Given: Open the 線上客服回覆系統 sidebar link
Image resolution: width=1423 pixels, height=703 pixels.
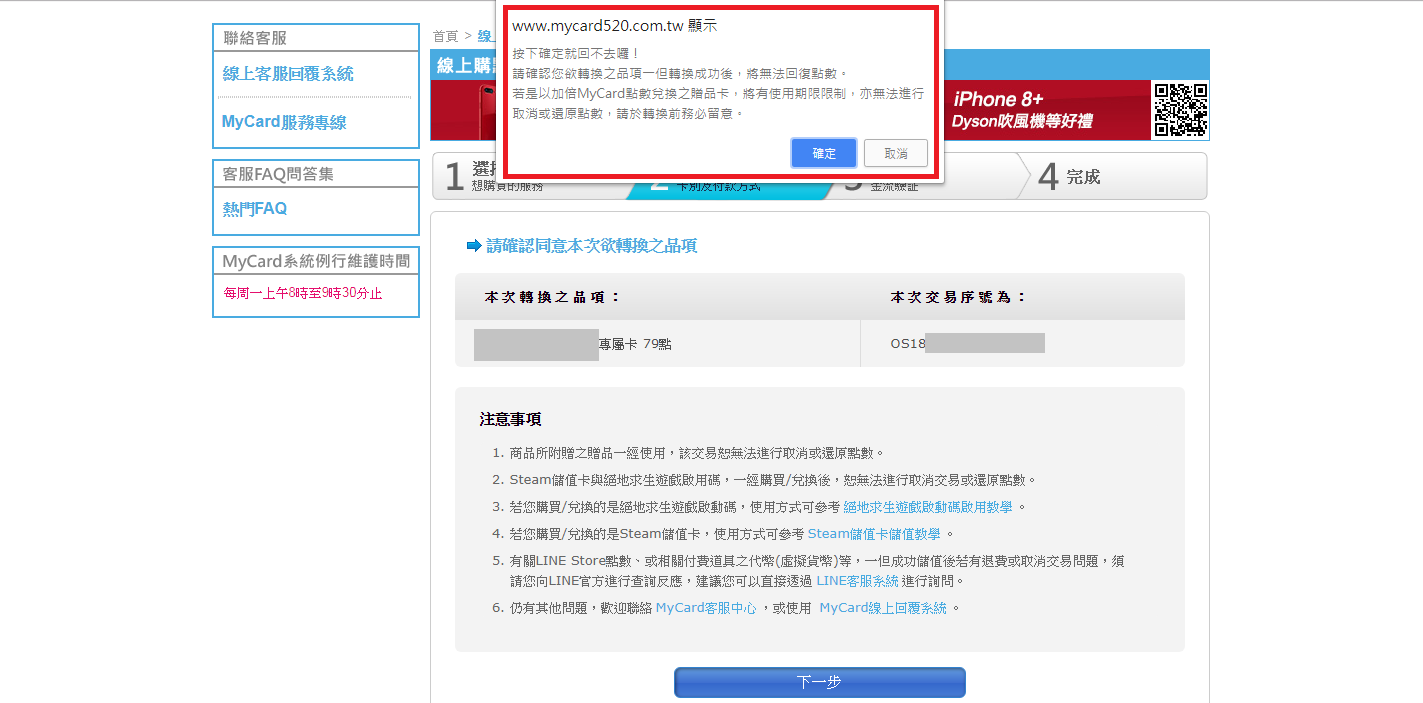Looking at the screenshot, I should click(x=288, y=74).
